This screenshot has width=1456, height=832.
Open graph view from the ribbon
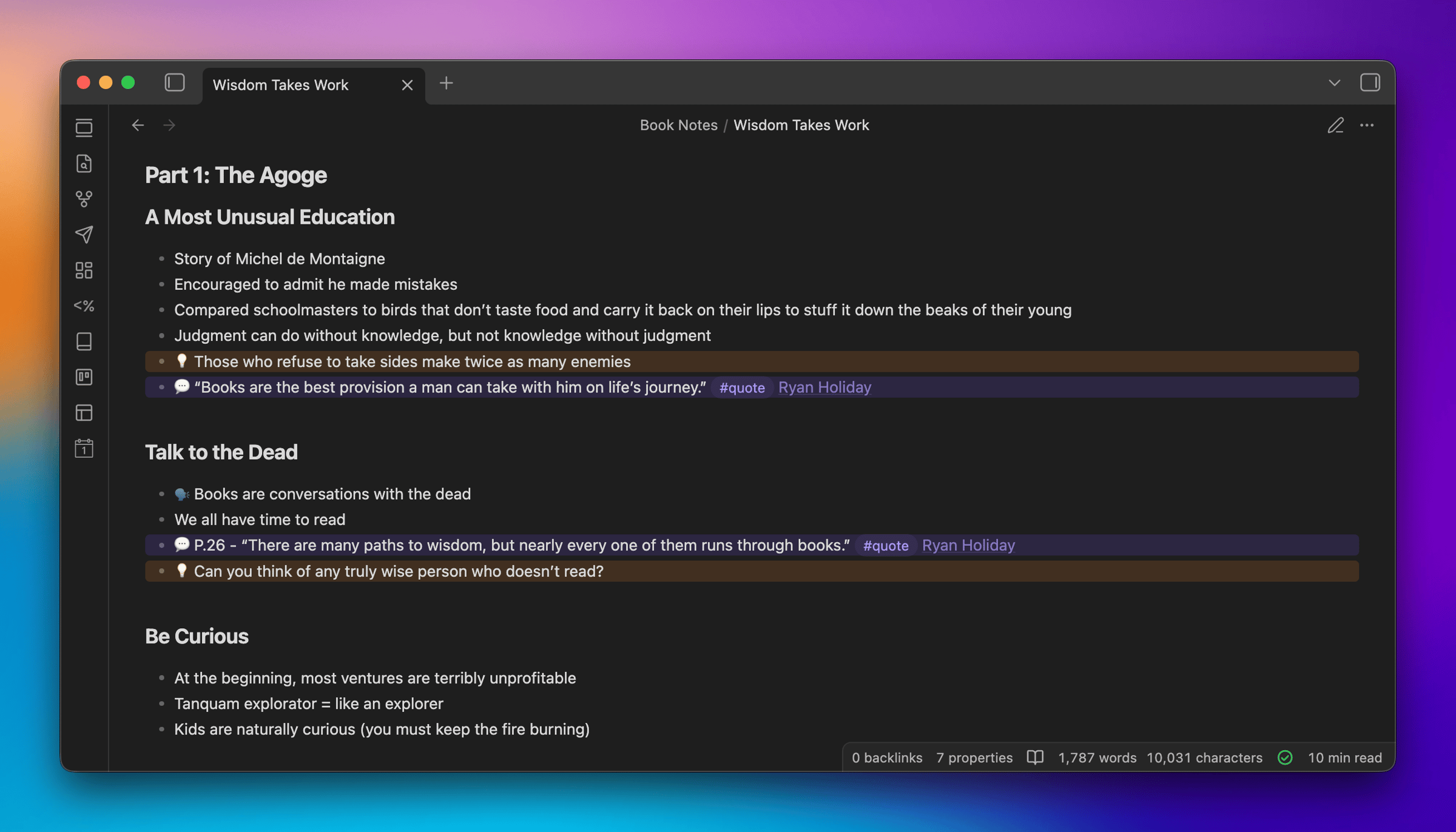84,199
